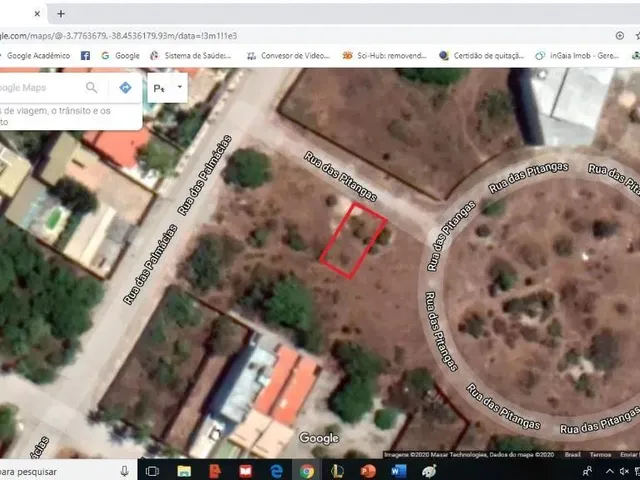
Task: Click the muted volume icon in tray
Action: pos(624,471)
